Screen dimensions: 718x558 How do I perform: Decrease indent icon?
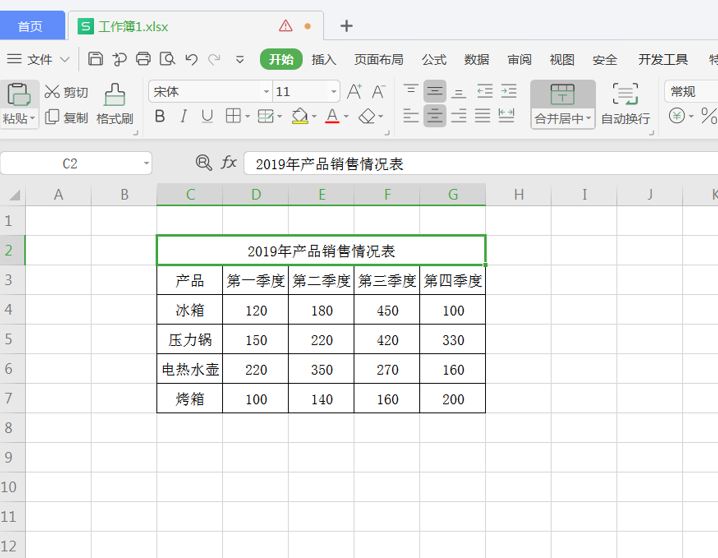(484, 91)
